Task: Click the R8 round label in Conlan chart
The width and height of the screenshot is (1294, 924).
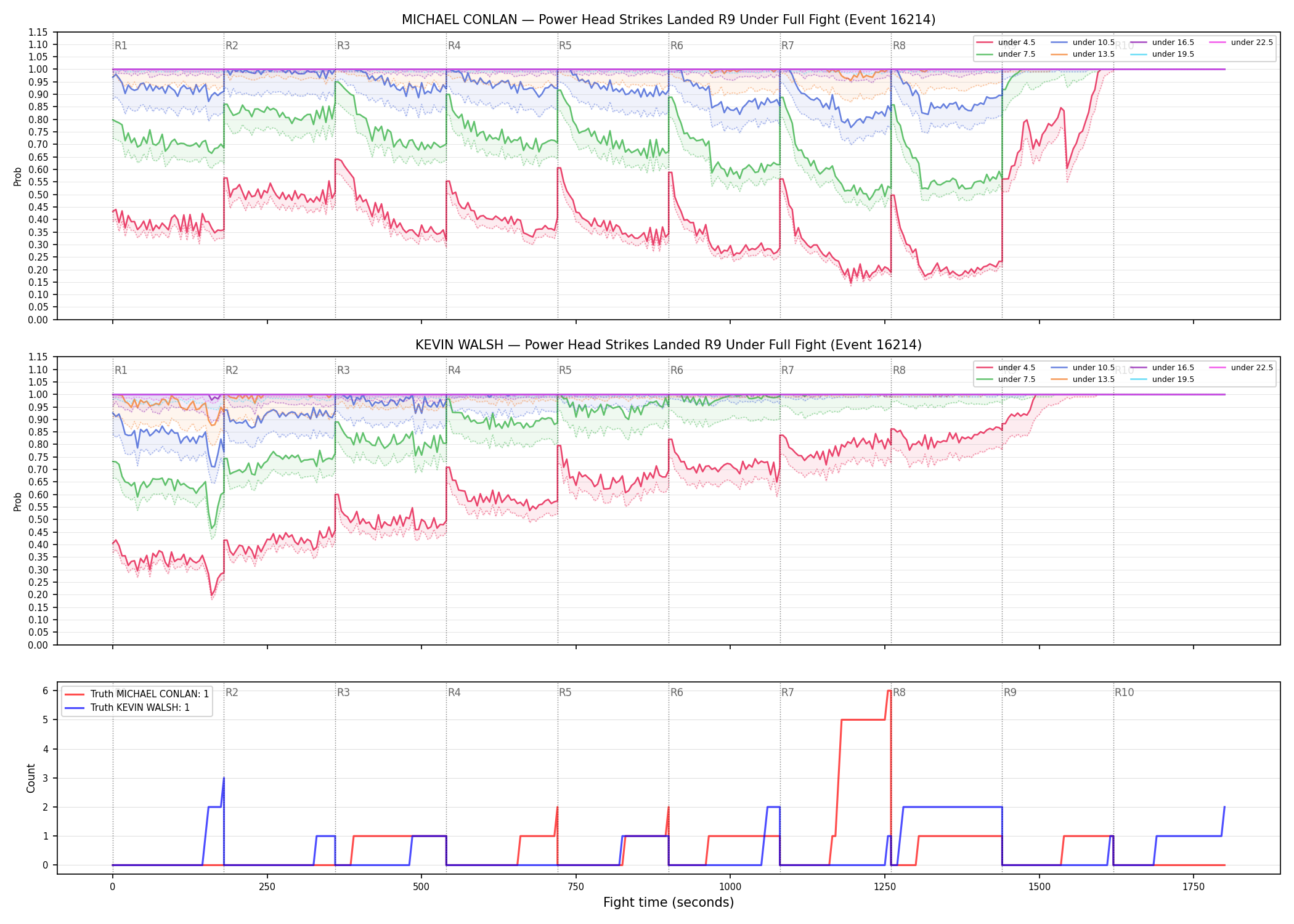Action: pos(899,46)
